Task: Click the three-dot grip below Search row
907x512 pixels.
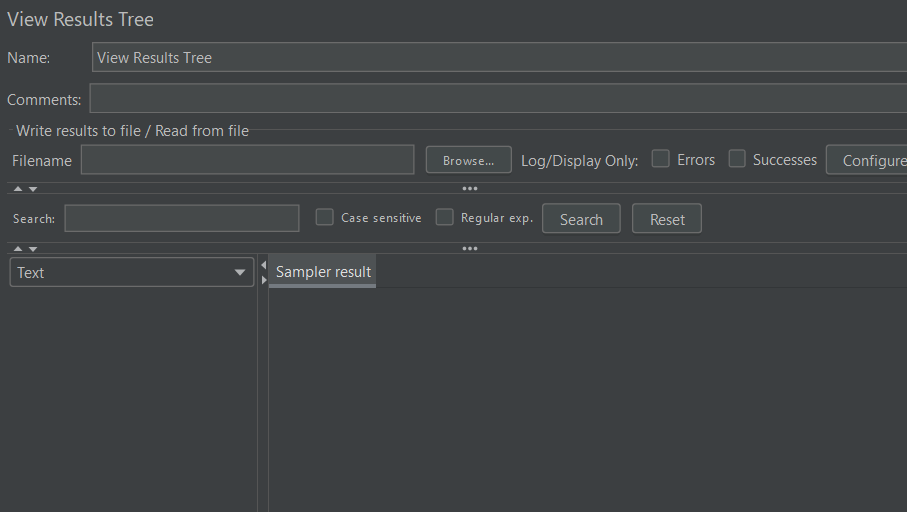Action: coord(470,249)
